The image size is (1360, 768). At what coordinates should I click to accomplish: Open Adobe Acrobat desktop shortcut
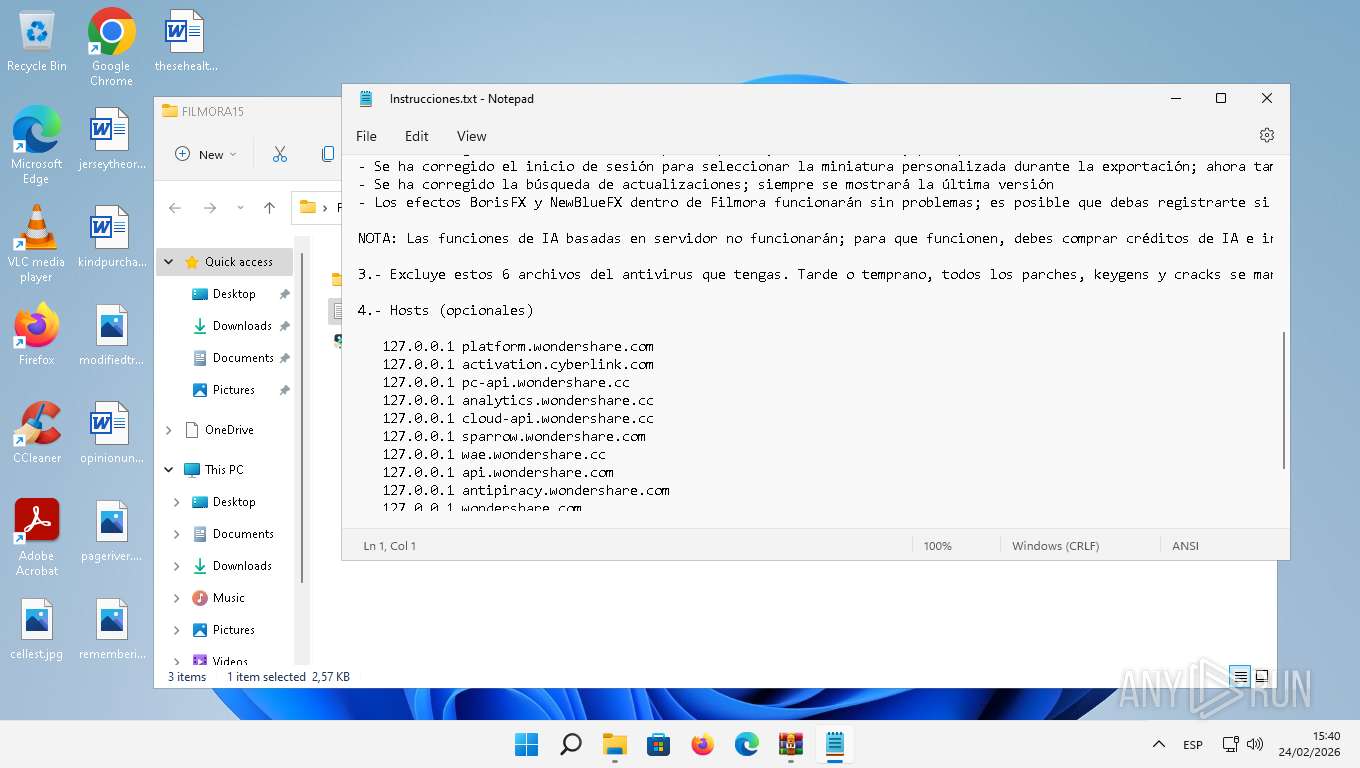[37, 537]
